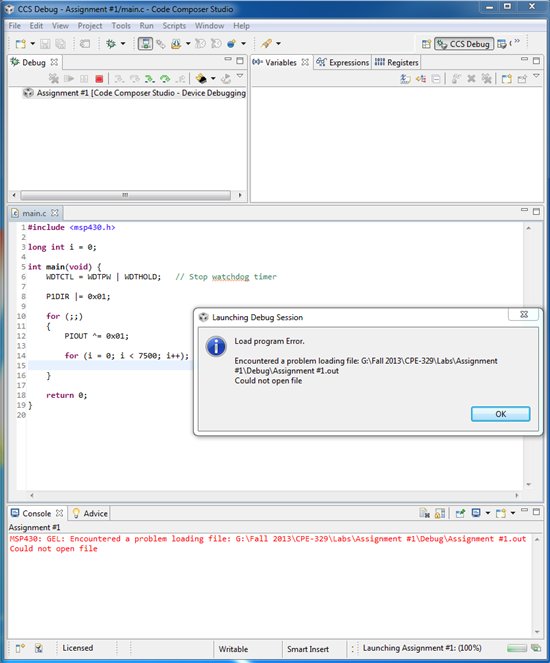
Task: Minimize the Variables view panel
Action: pyautogui.click(x=524, y=60)
